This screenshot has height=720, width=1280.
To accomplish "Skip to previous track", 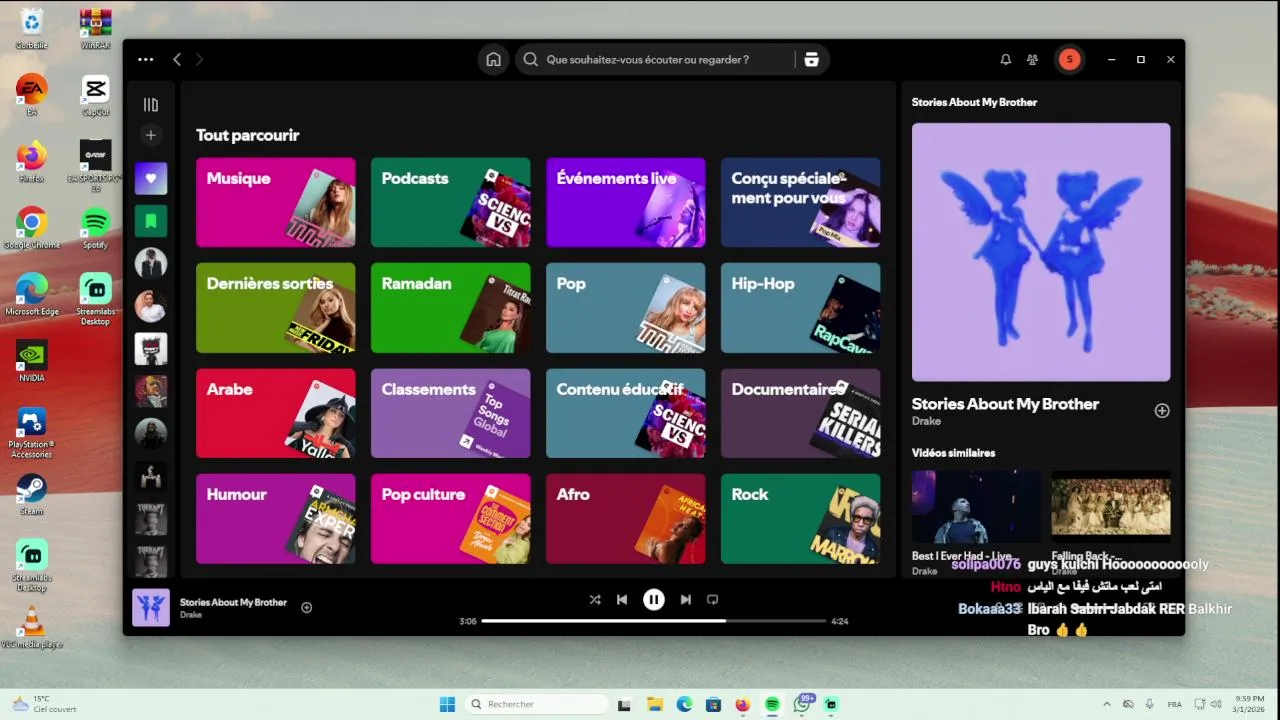I will pyautogui.click(x=622, y=600).
